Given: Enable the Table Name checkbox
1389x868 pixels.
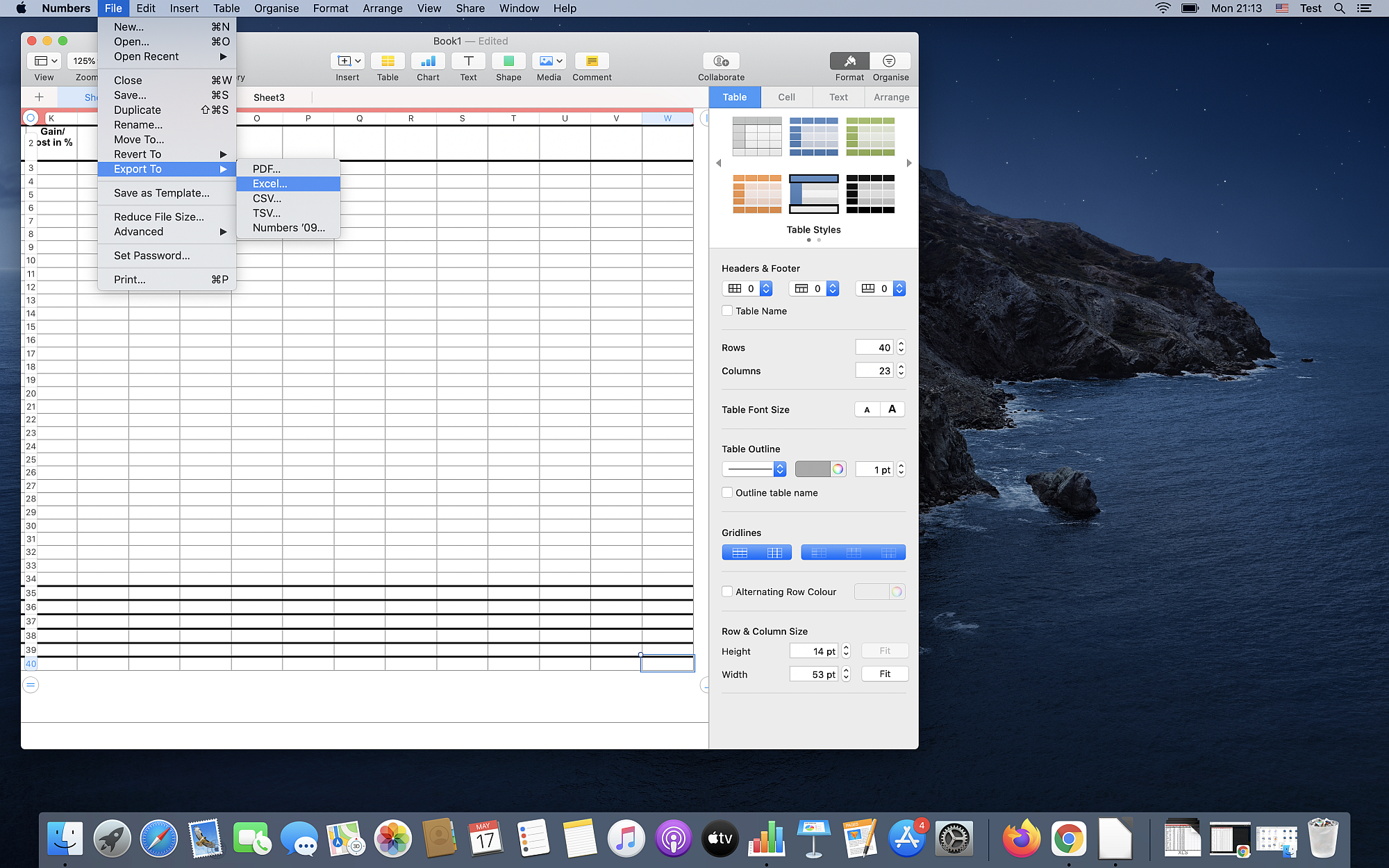Looking at the screenshot, I should point(727,311).
